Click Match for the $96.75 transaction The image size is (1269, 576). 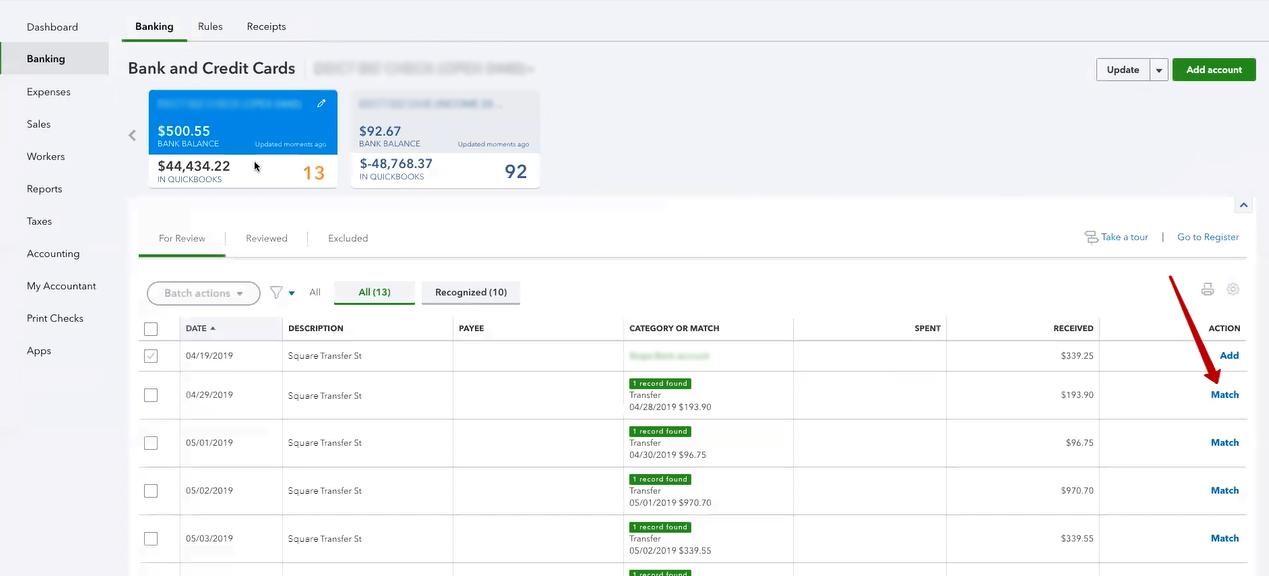click(x=1225, y=443)
